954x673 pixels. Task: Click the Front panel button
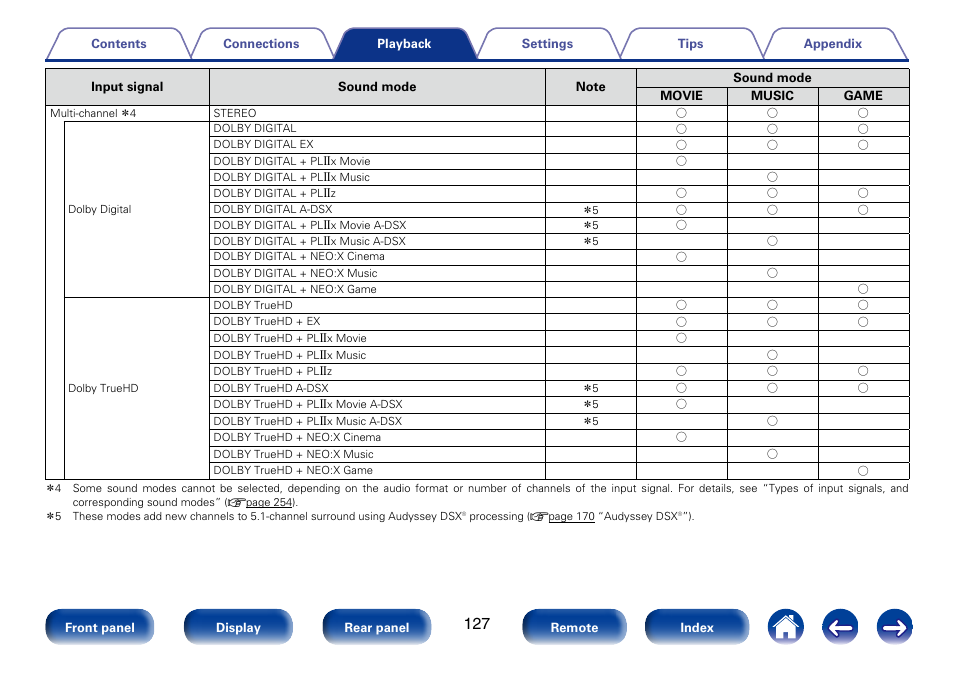[100, 627]
